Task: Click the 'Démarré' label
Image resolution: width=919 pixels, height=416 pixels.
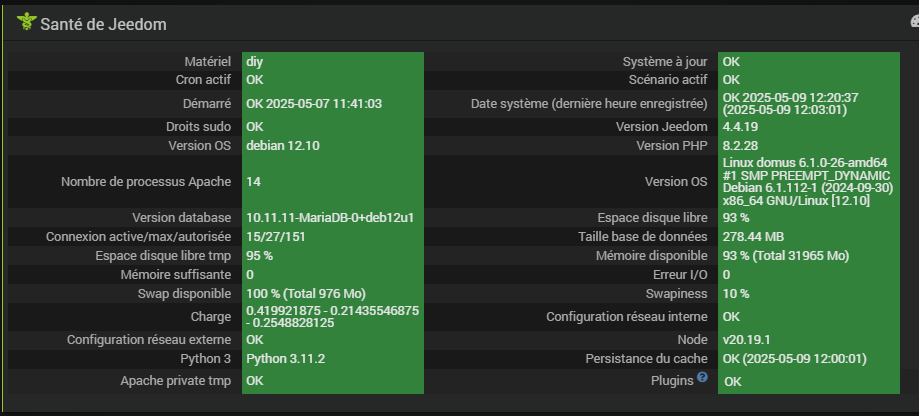Action: 207,104
